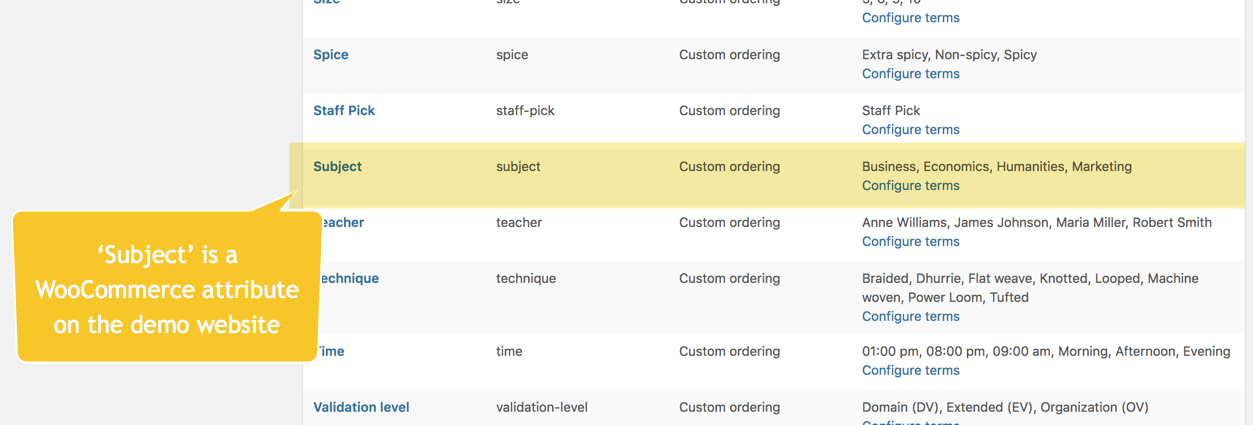Click the 'staff-pick' slug text

click(525, 110)
